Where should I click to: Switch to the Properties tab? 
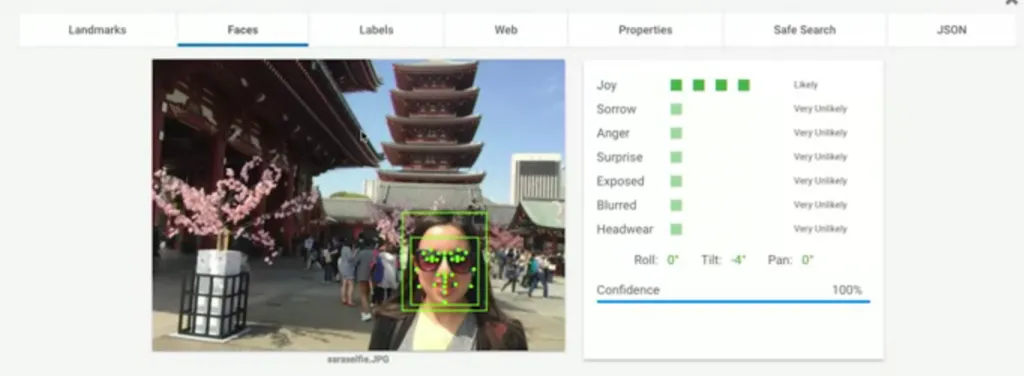(645, 30)
